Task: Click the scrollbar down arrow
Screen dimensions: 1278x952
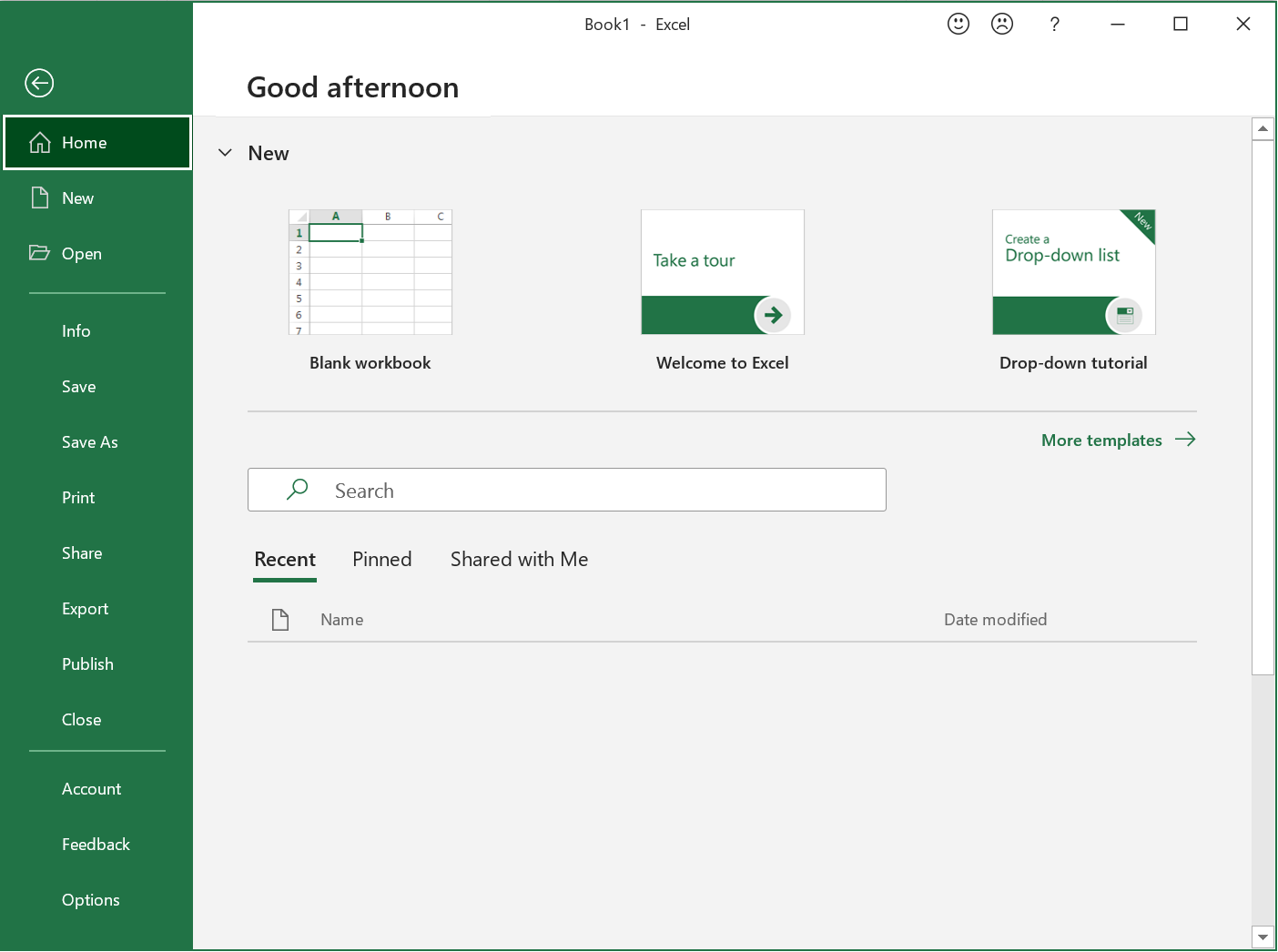Action: pyautogui.click(x=1263, y=937)
